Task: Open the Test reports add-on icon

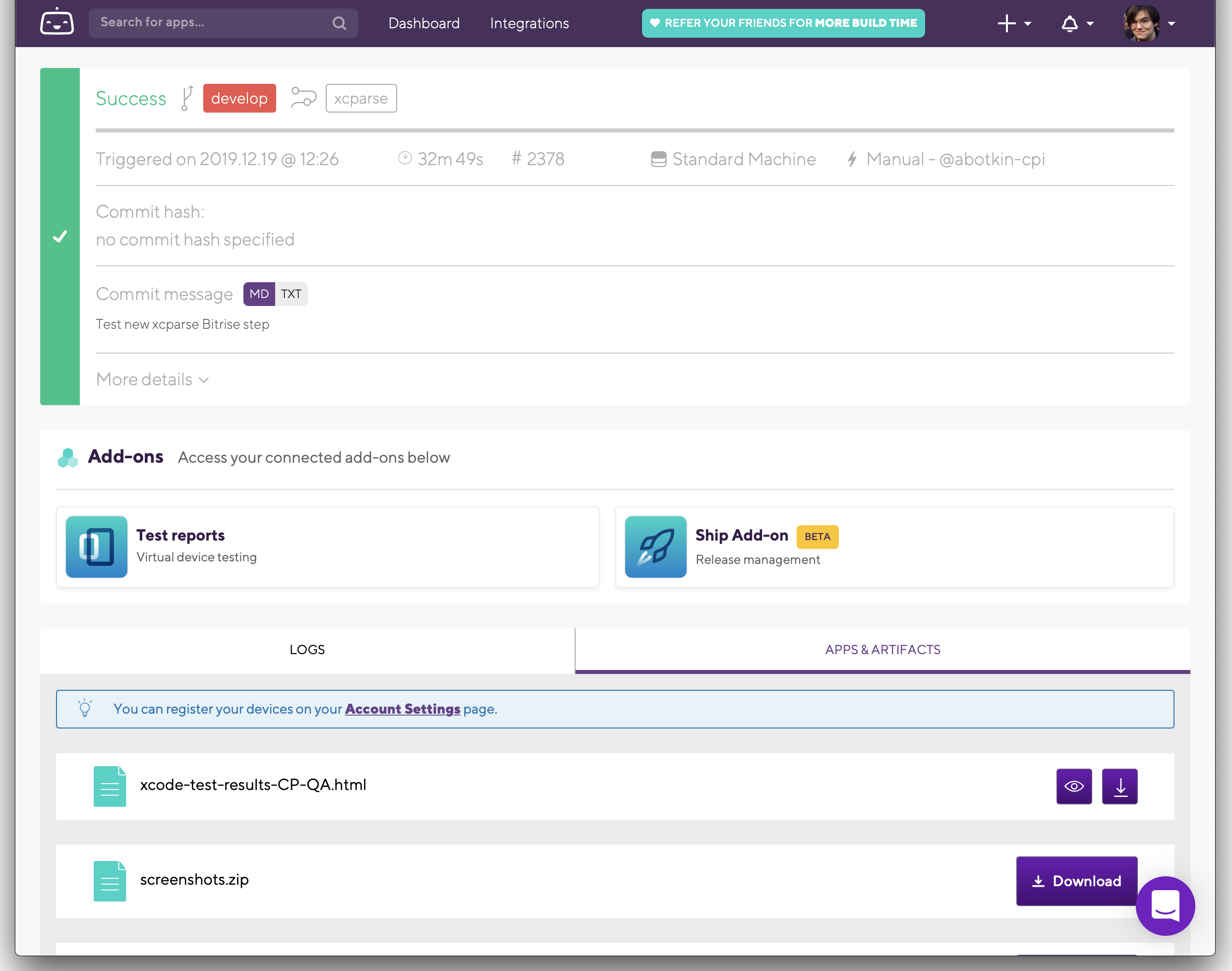Action: (x=97, y=546)
